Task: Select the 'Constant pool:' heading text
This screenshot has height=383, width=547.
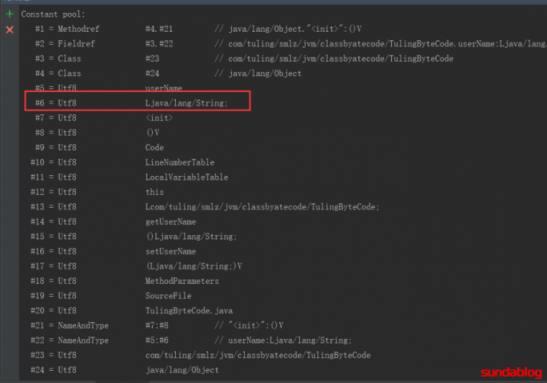Action: click(53, 14)
